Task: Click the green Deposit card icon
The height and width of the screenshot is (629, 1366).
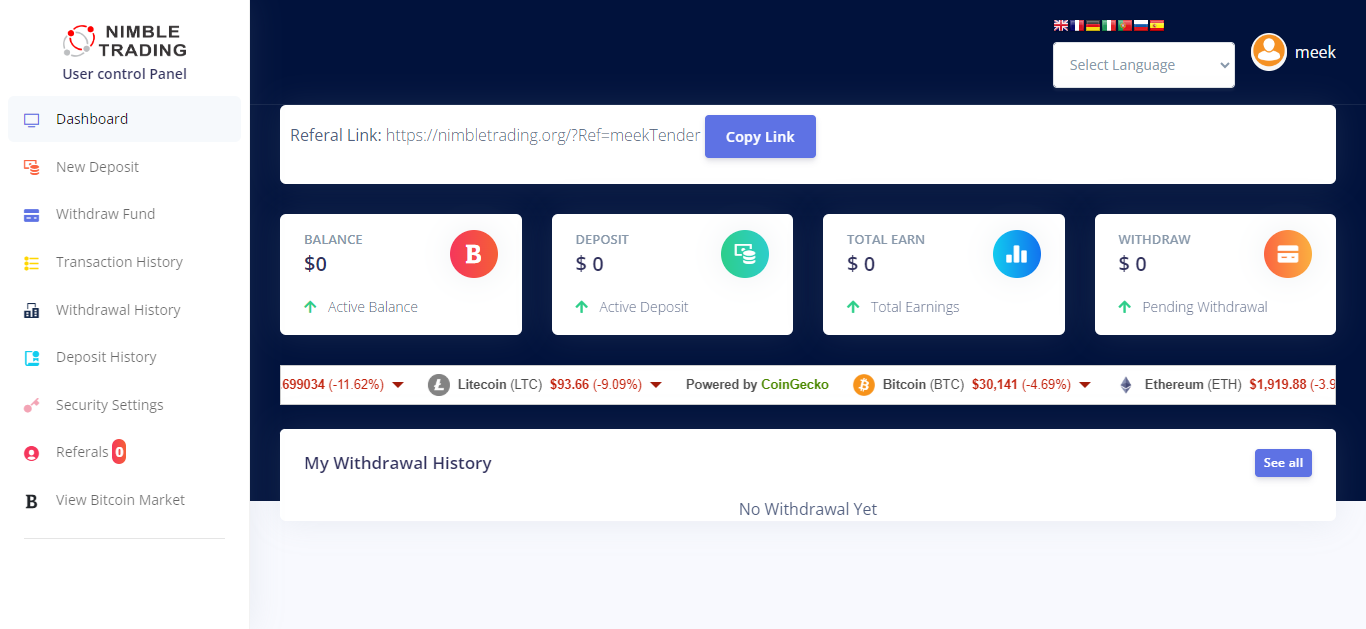Action: [745, 254]
